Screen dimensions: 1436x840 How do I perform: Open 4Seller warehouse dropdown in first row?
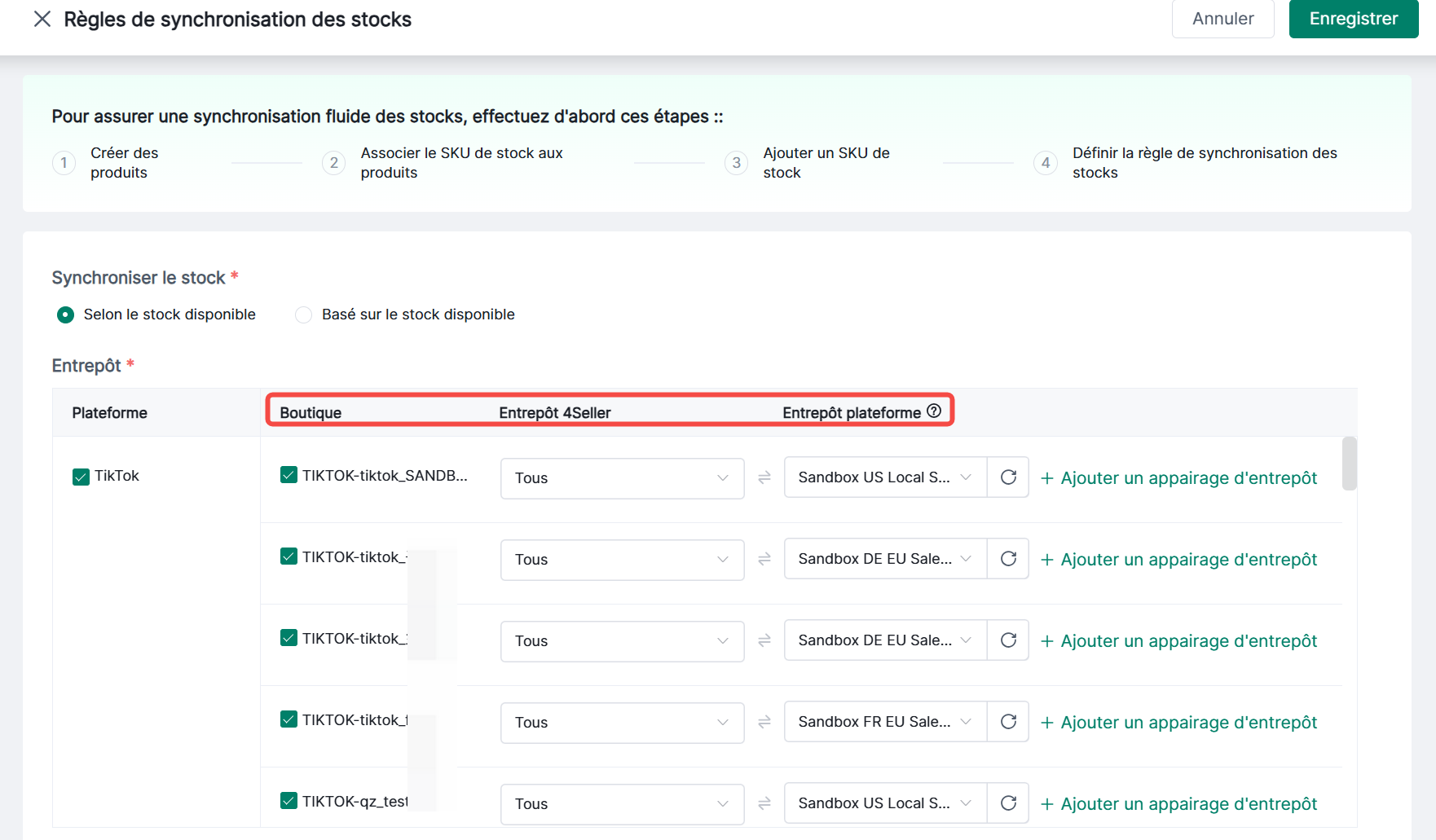[x=622, y=478]
